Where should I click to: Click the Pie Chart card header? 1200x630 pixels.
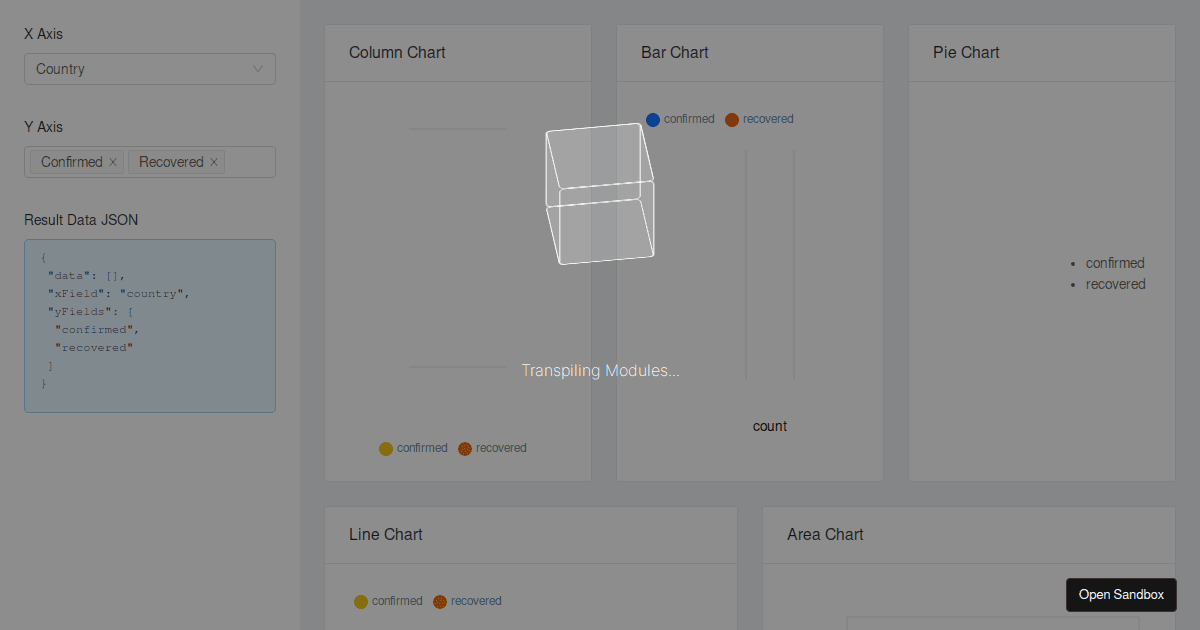point(966,52)
